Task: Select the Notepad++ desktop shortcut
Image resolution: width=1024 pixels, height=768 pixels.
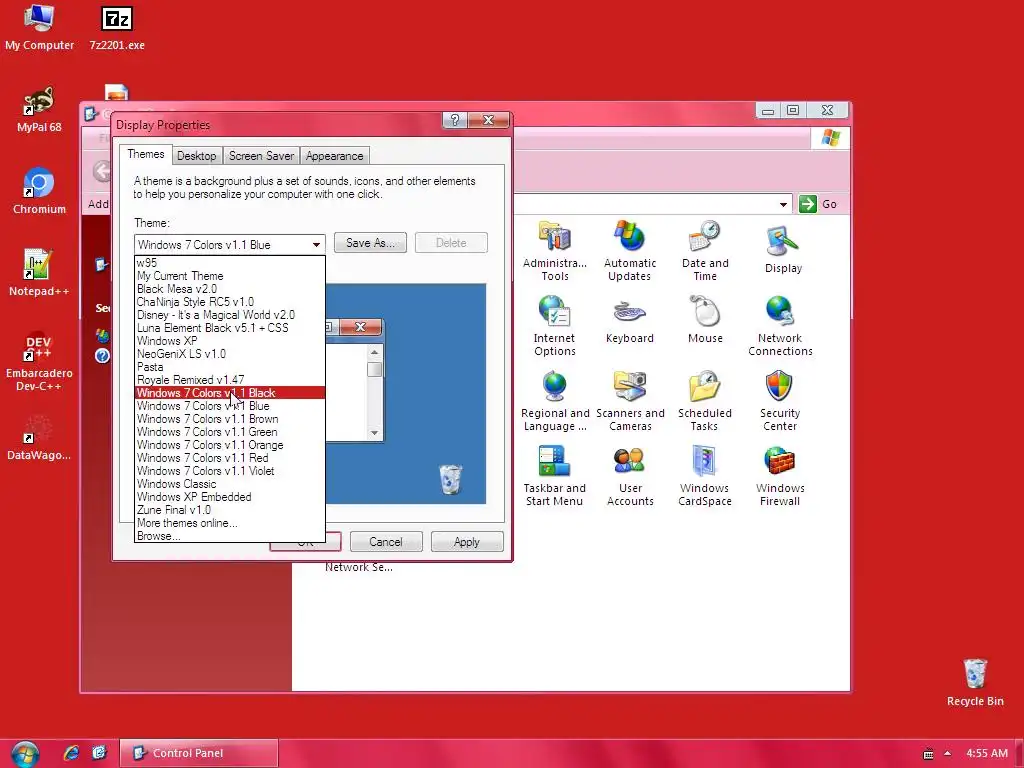Action: click(39, 273)
